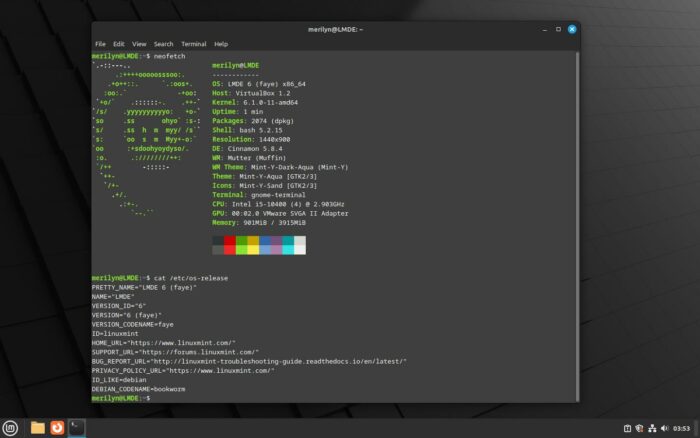This screenshot has width=700, height=438.
Task: Click the 'Resolution: 1440x900' line
Action: [251, 139]
